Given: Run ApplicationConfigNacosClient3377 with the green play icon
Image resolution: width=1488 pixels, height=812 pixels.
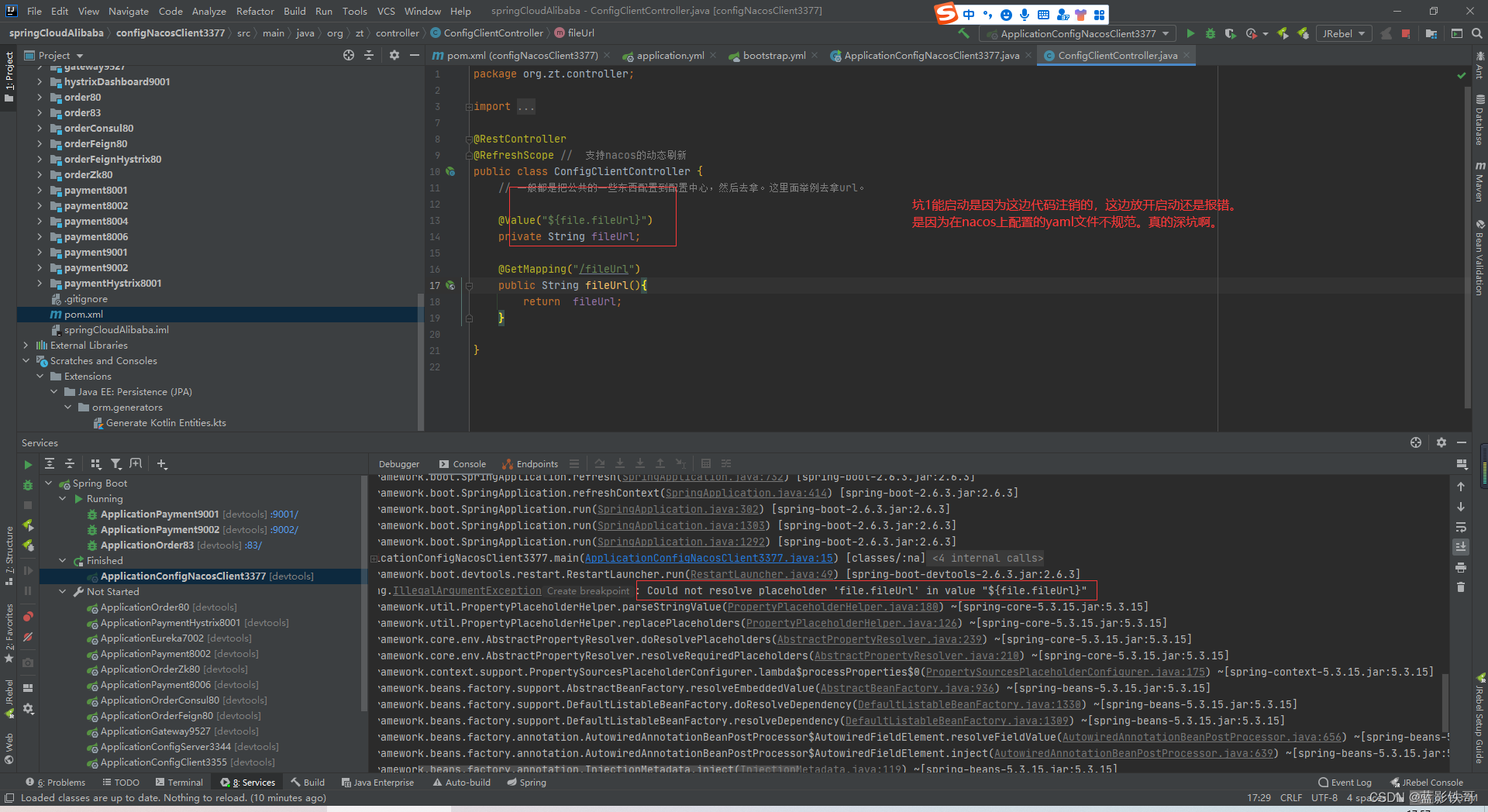Looking at the screenshot, I should pyautogui.click(x=1190, y=33).
